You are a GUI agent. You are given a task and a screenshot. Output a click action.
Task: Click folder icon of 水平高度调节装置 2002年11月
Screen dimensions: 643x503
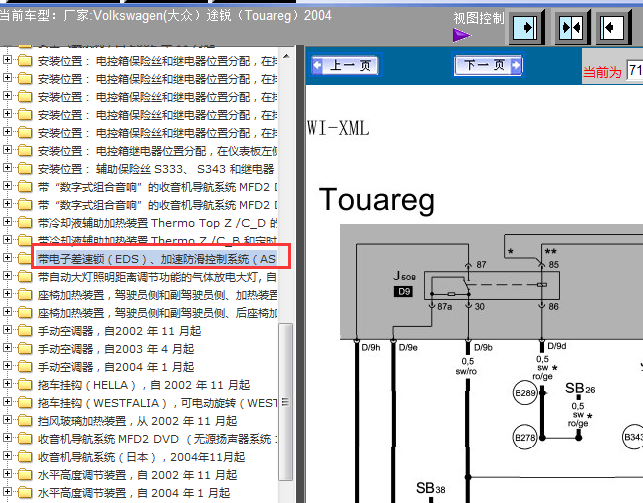point(25,475)
